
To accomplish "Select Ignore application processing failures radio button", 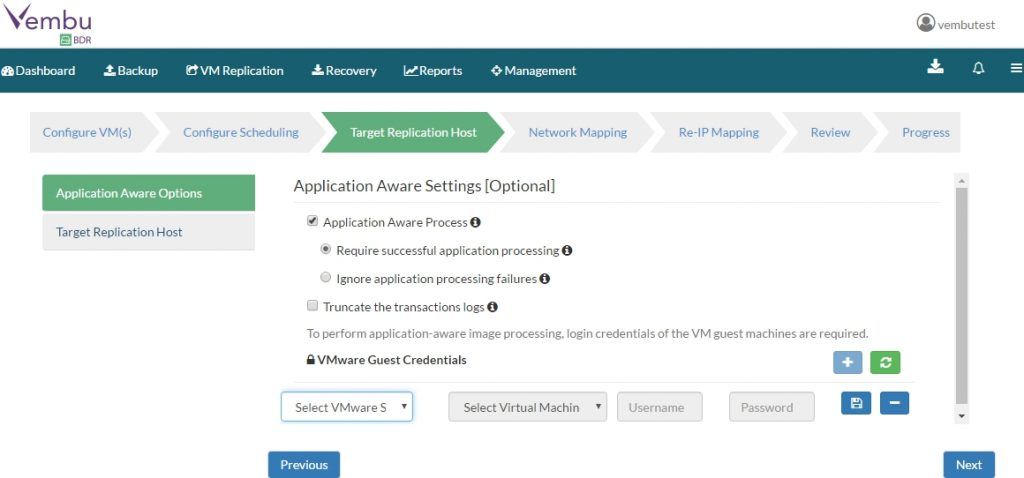I will click(326, 278).
